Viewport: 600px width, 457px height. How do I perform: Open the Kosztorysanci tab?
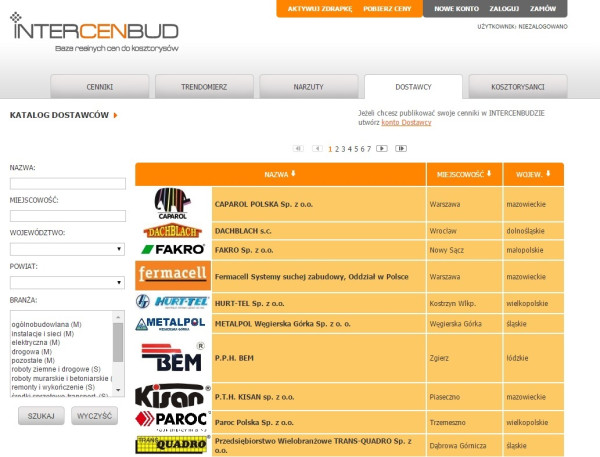519,87
